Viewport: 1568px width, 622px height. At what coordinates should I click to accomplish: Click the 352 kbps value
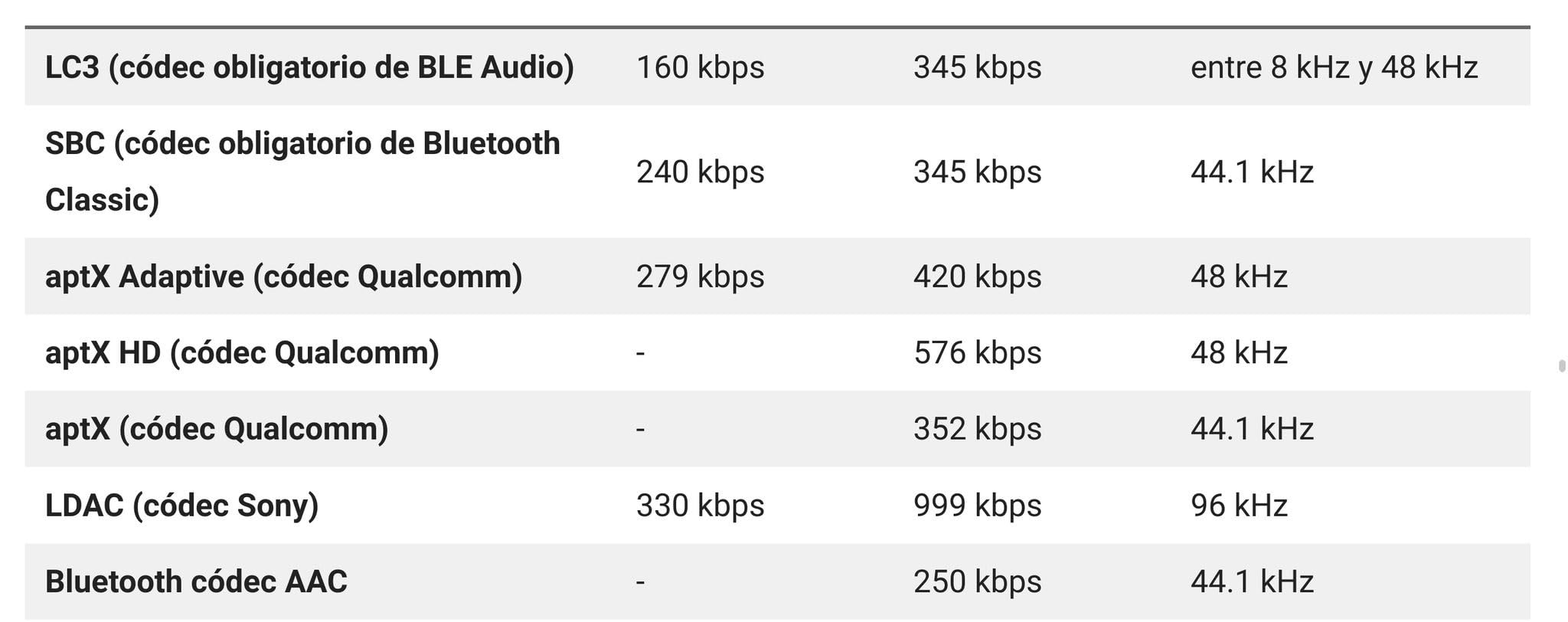coord(977,429)
